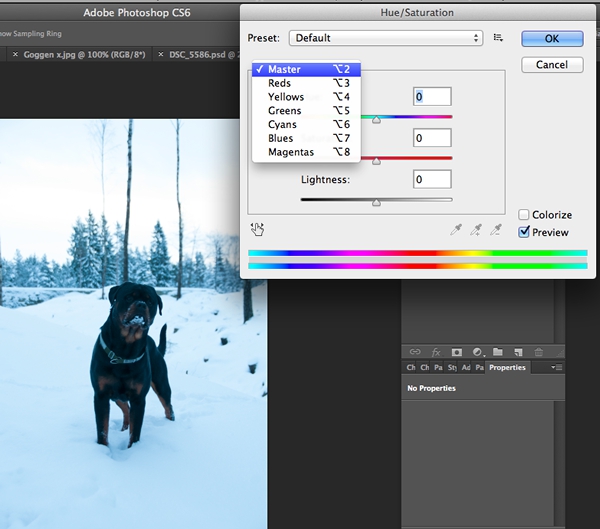Select the Subtract from Sample eyedropper
The image size is (600, 529).
495,230
